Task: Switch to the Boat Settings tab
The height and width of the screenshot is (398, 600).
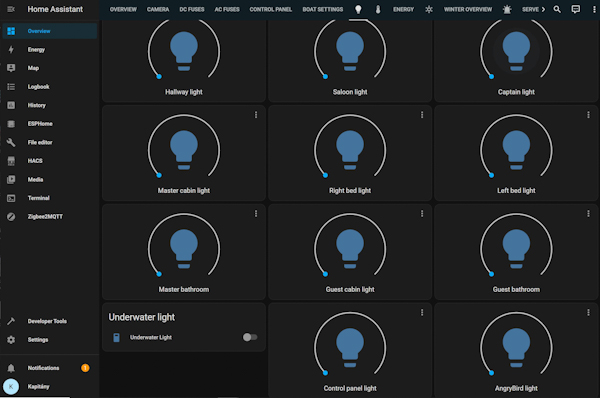Action: click(323, 9)
